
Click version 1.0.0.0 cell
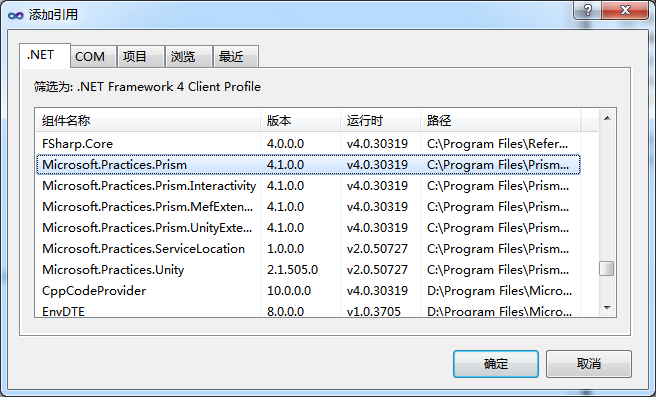(285, 249)
